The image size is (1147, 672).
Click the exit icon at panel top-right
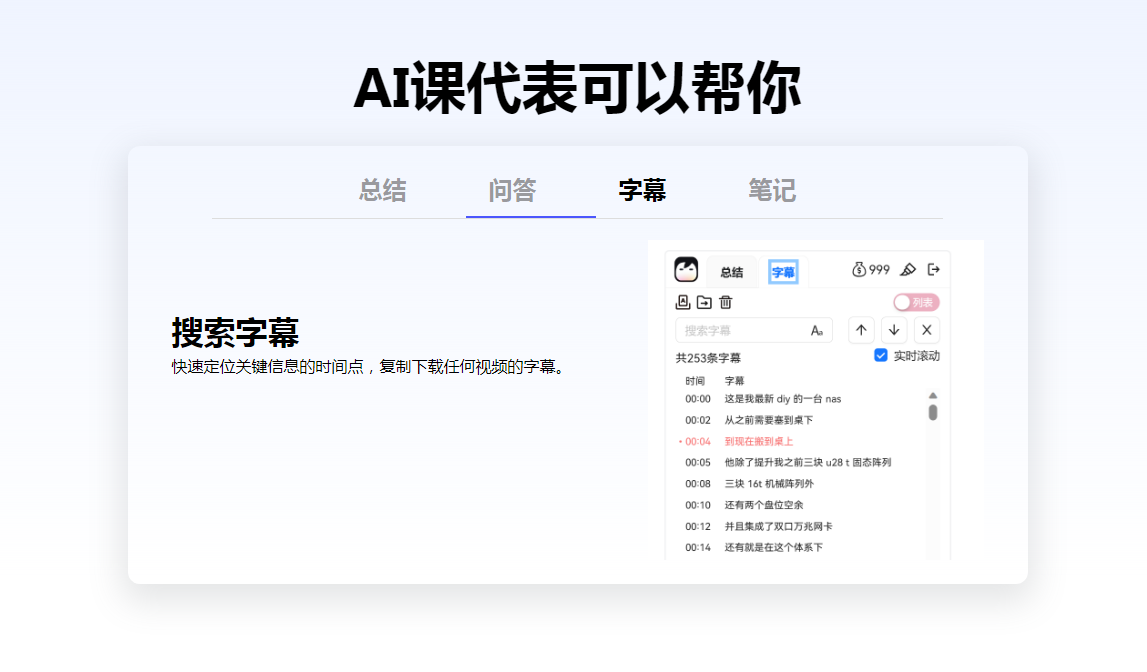tap(933, 270)
